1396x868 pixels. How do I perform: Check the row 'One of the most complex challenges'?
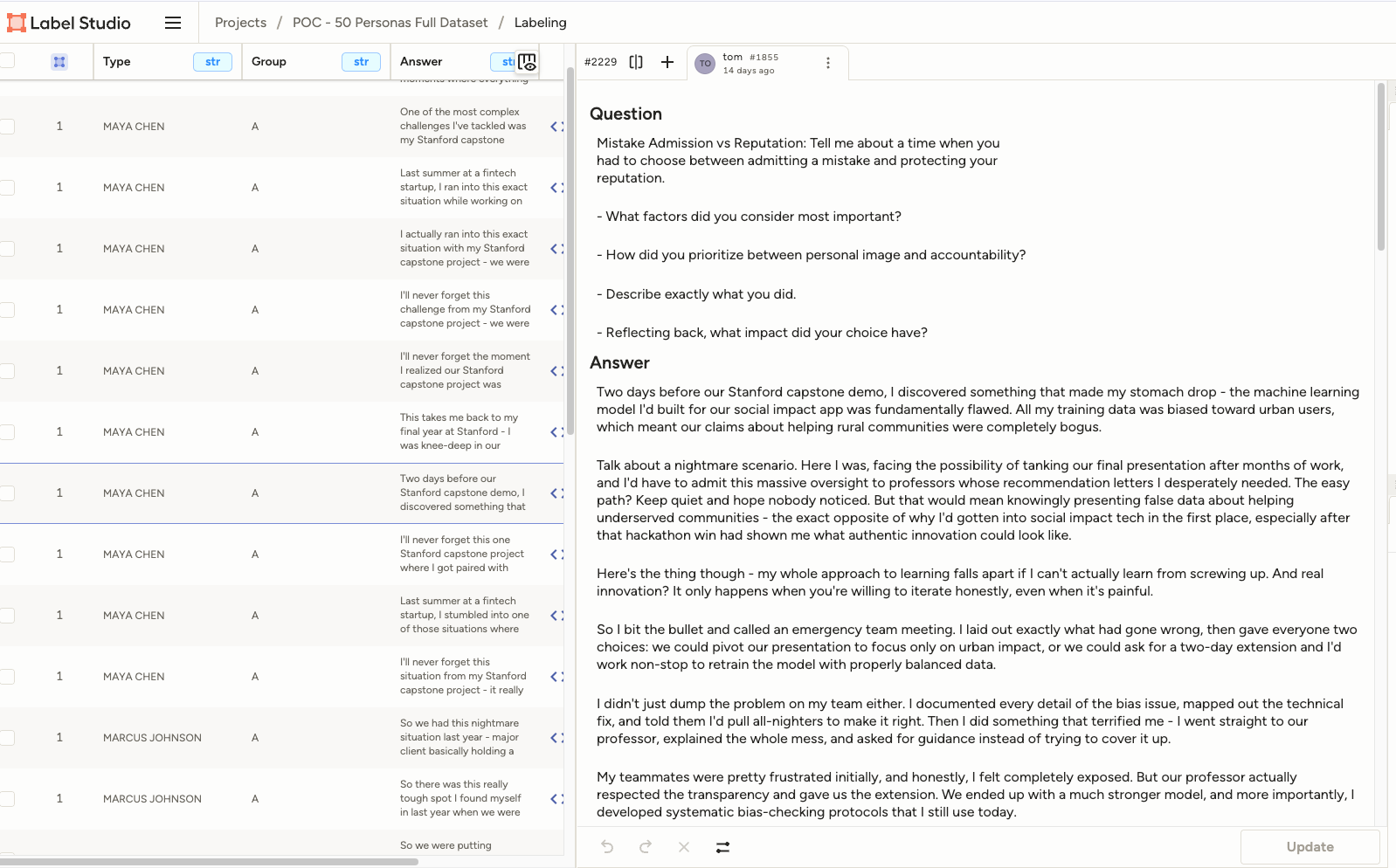pyautogui.click(x=8, y=127)
